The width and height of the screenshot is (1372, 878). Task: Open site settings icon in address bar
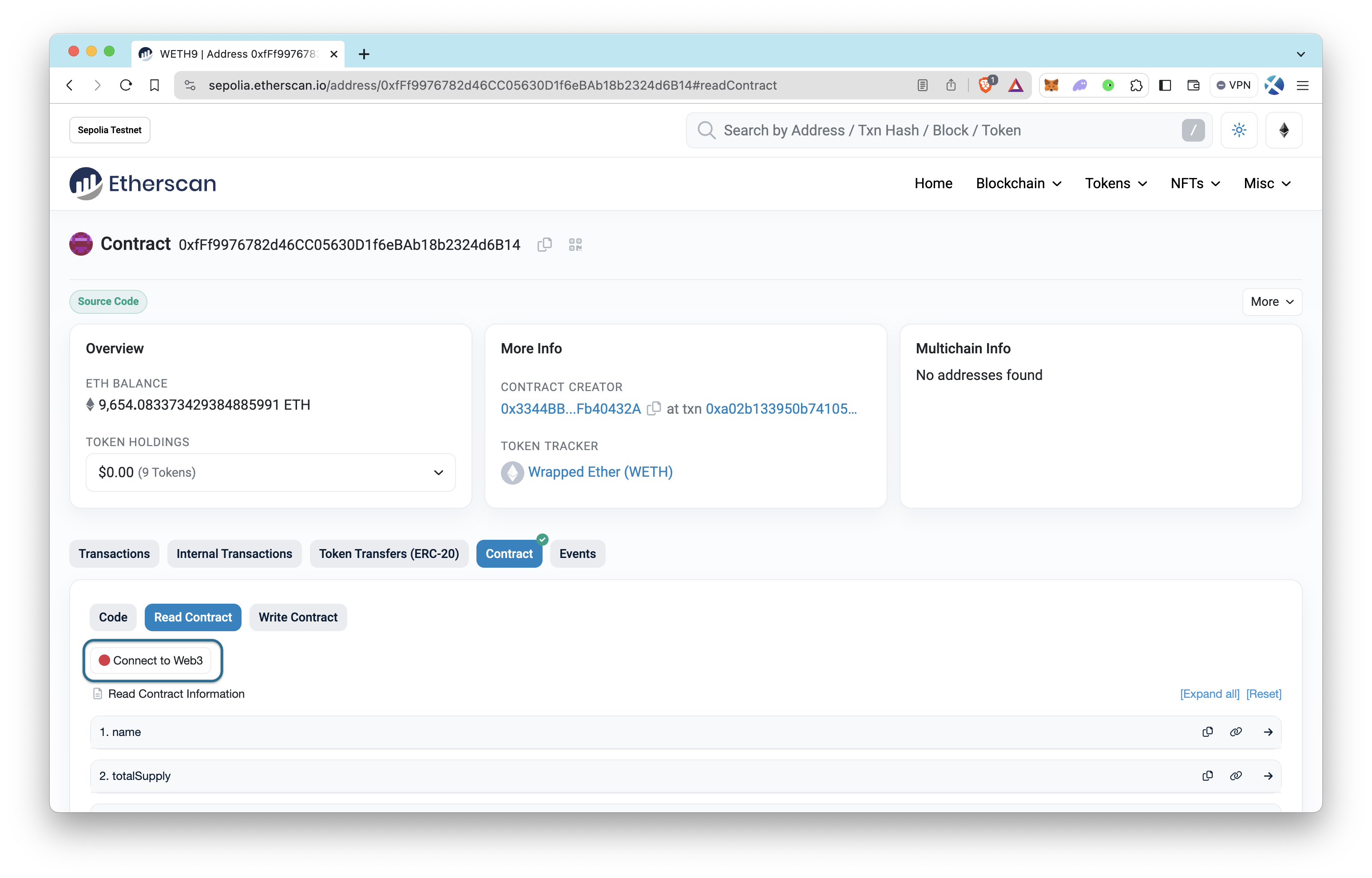pos(190,85)
